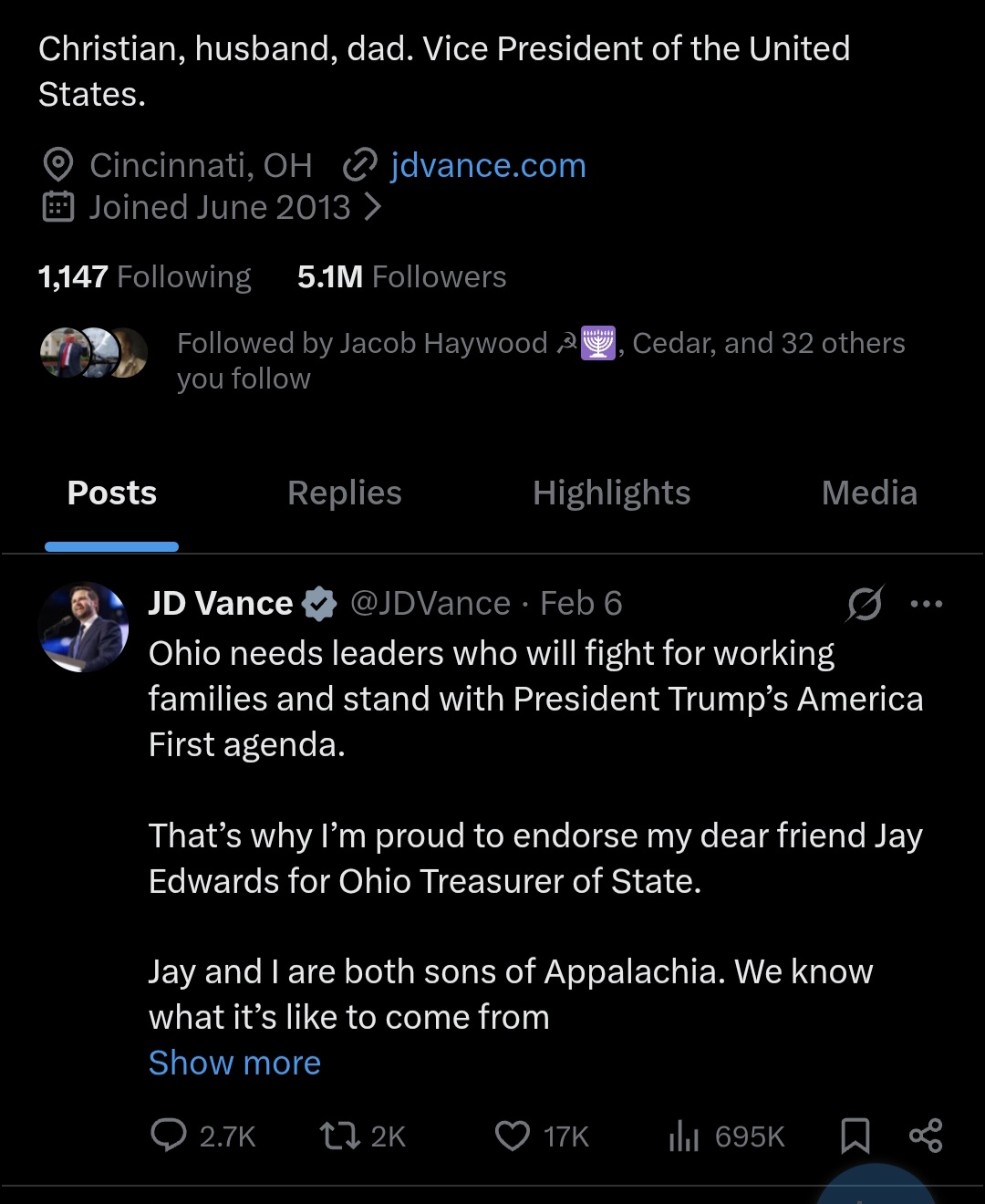Viewport: 985px width, 1204px height.
Task: Tap JD Vance avatar on the post
Action: click(84, 627)
